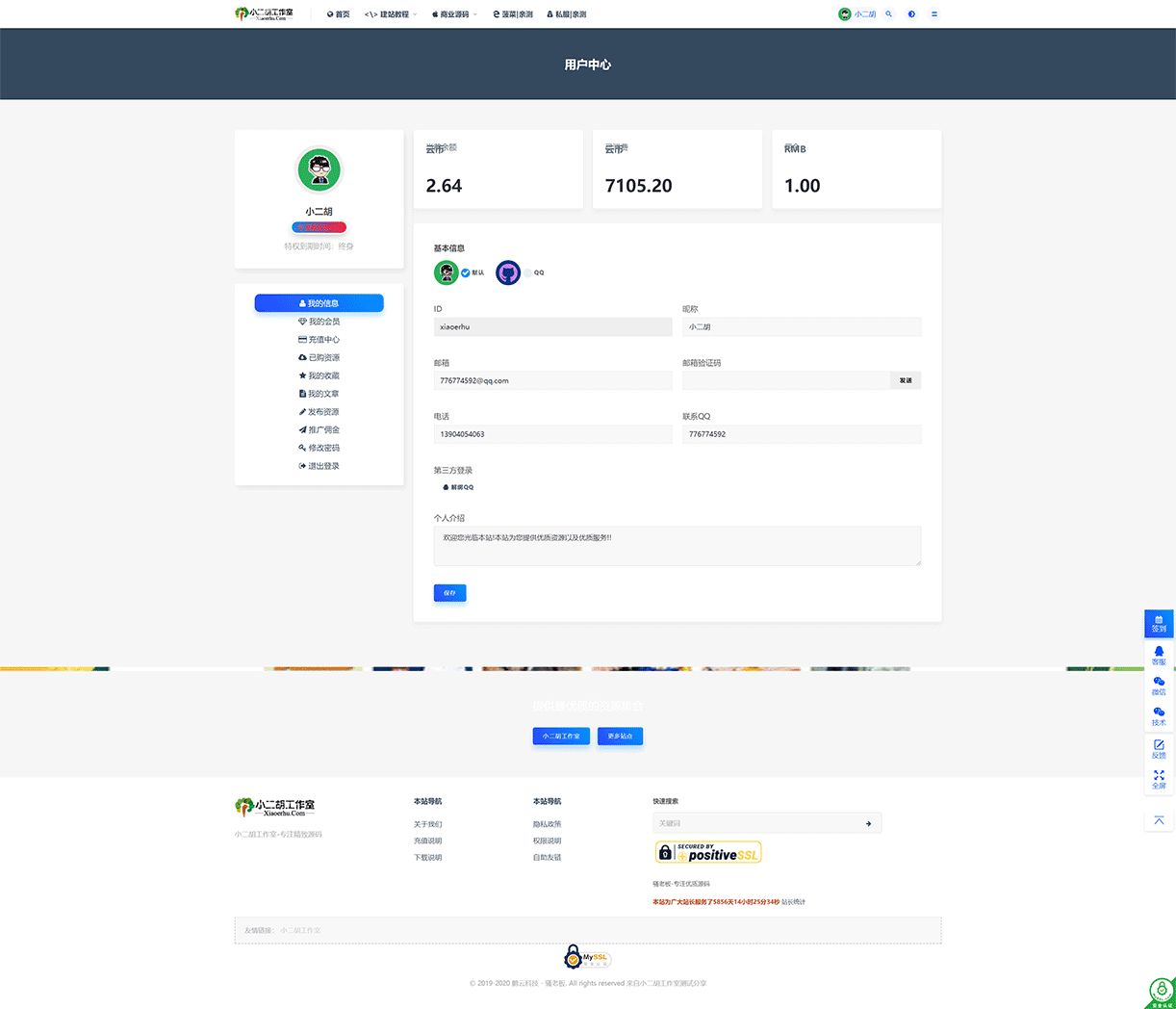Expand the 建站教程 dropdown menu
1176x1009 pixels.
(391, 14)
